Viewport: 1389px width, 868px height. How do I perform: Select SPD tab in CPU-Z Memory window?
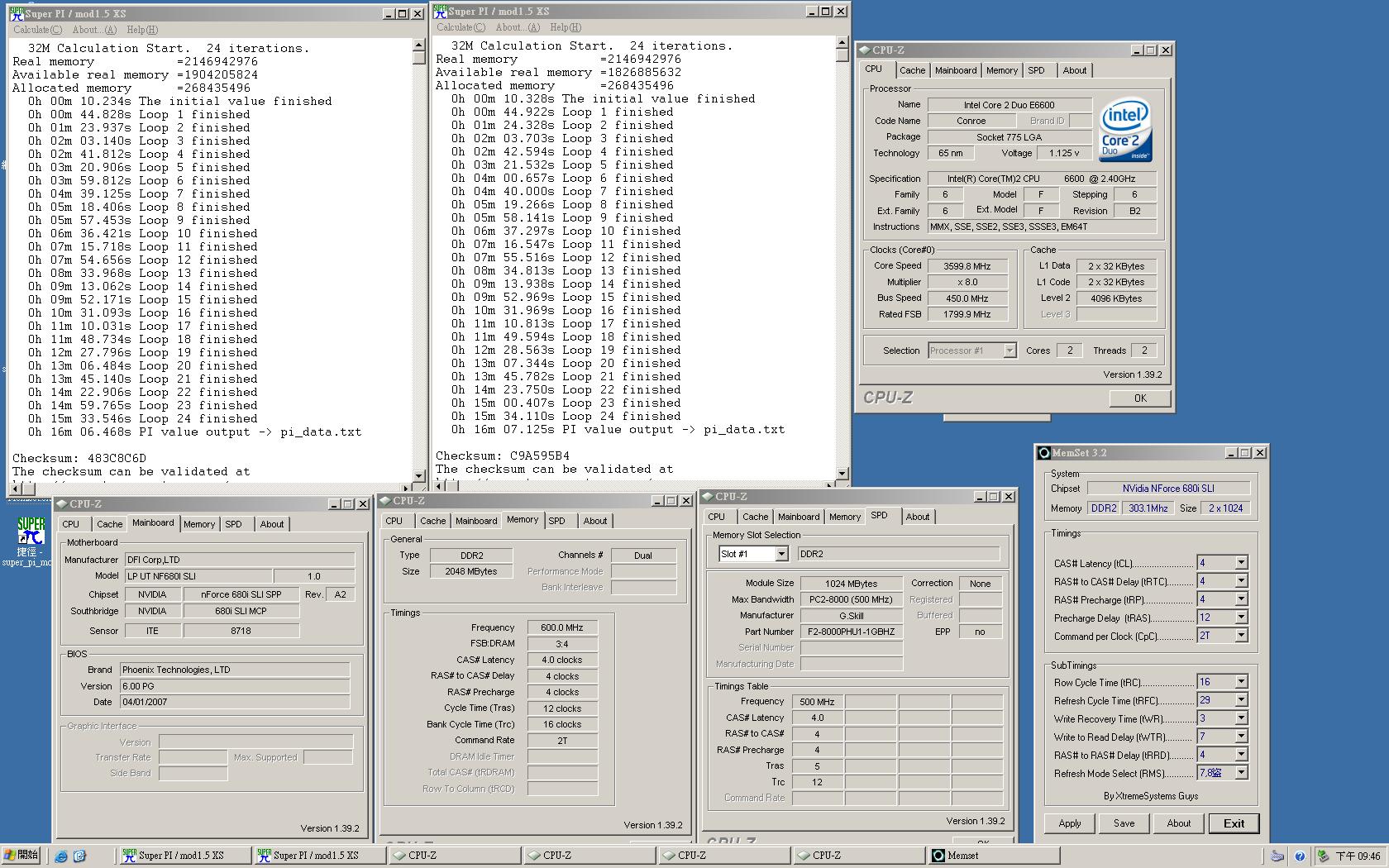pos(556,521)
